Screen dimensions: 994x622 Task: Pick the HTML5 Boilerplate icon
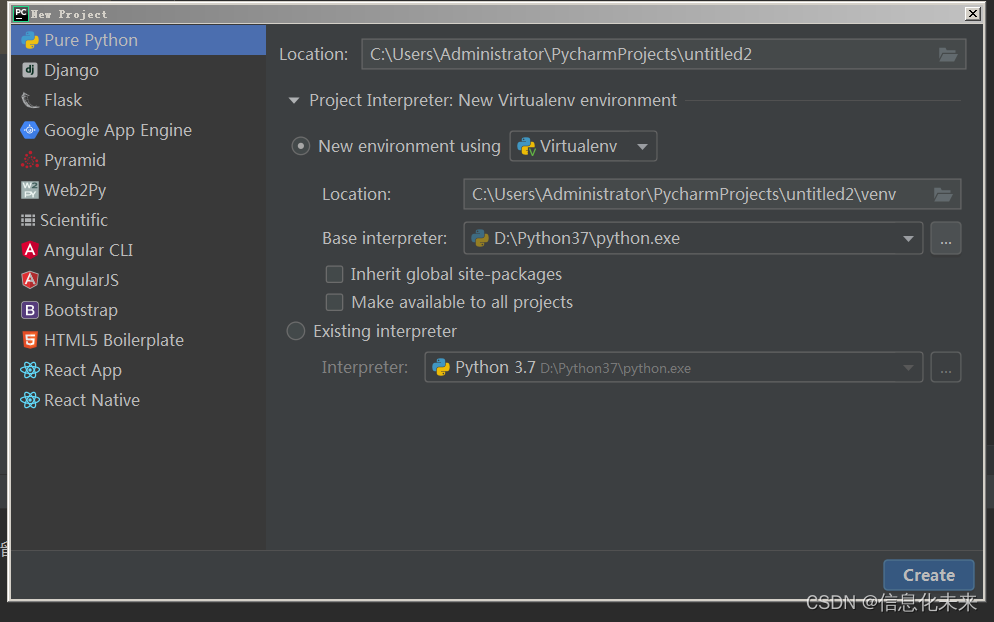pyautogui.click(x=30, y=340)
